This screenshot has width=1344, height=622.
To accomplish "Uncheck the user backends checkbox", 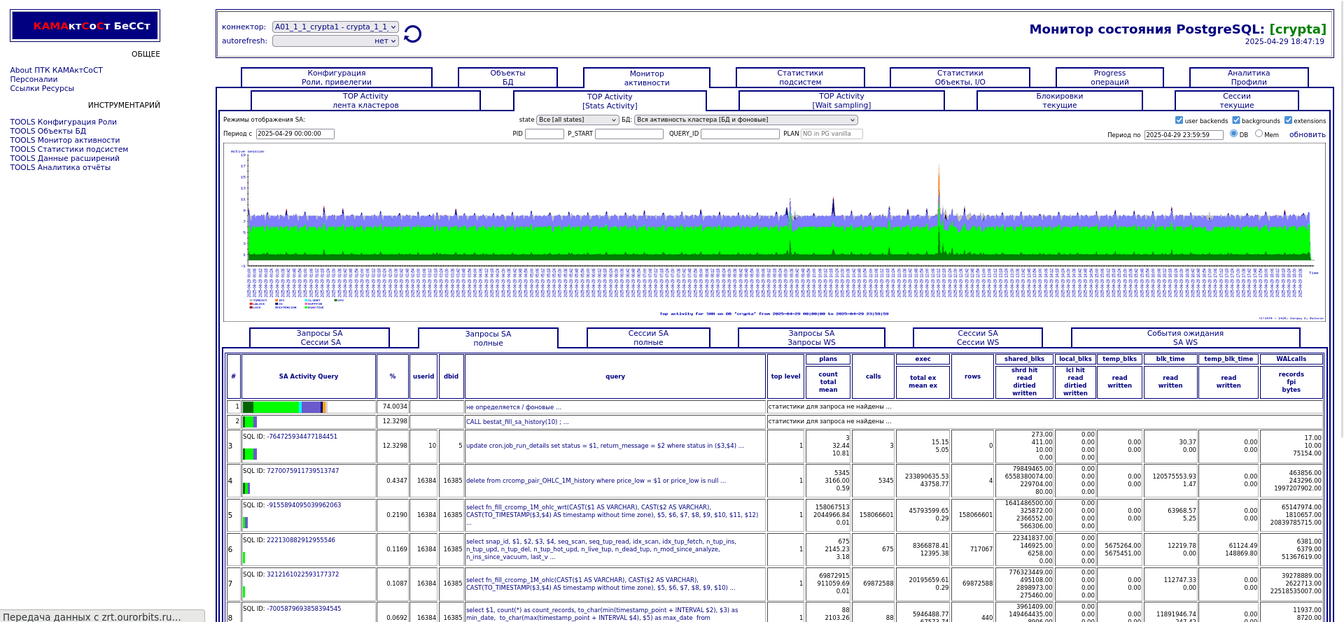I will (1179, 120).
